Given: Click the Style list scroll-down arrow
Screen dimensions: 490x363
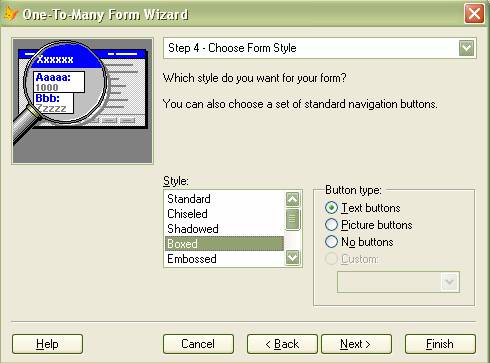Looking at the screenshot, I should tap(292, 258).
